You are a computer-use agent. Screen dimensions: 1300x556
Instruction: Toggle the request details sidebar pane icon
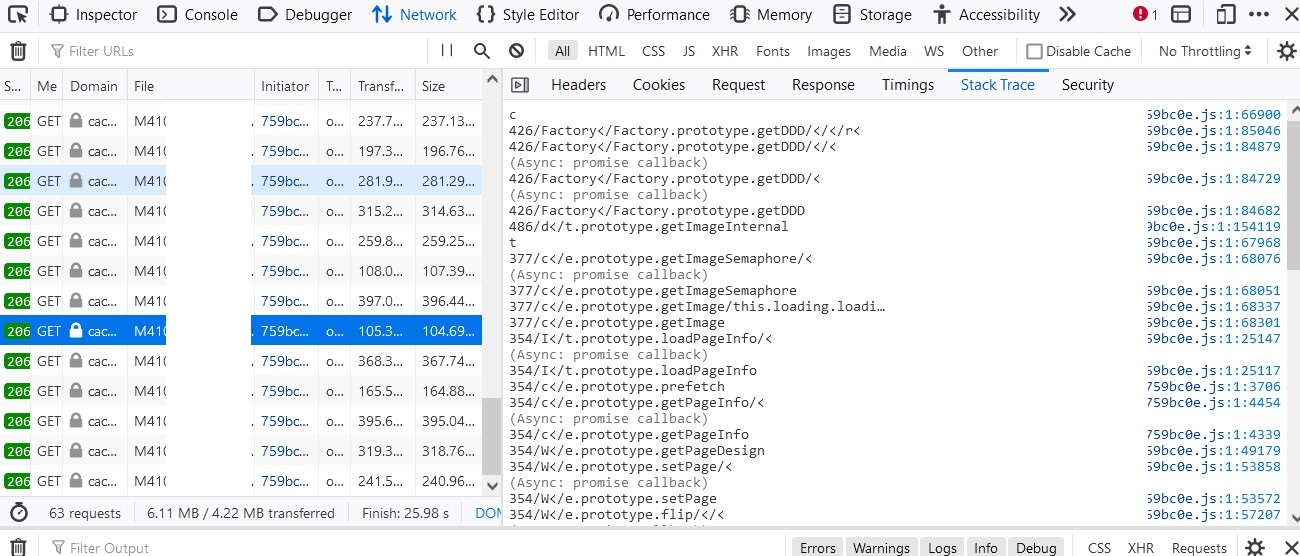click(x=520, y=85)
